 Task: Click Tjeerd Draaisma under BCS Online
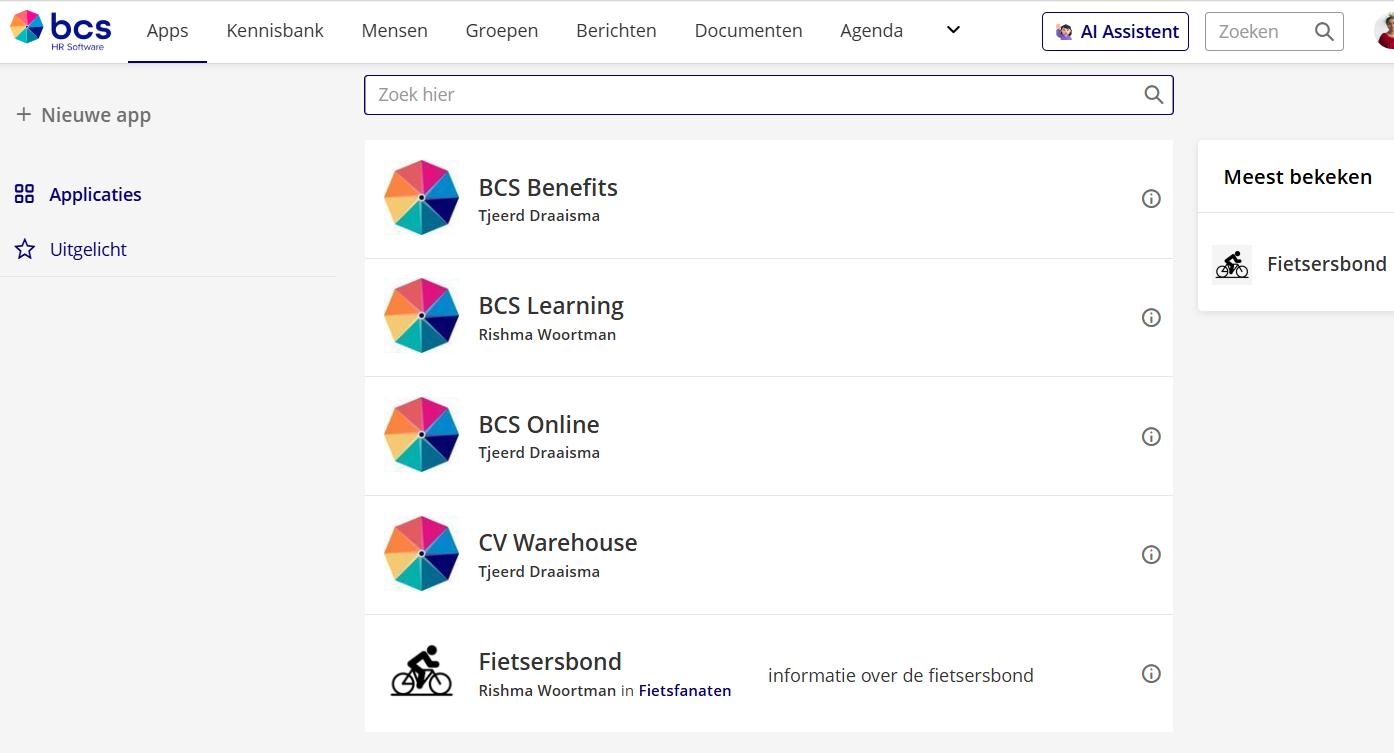539,453
